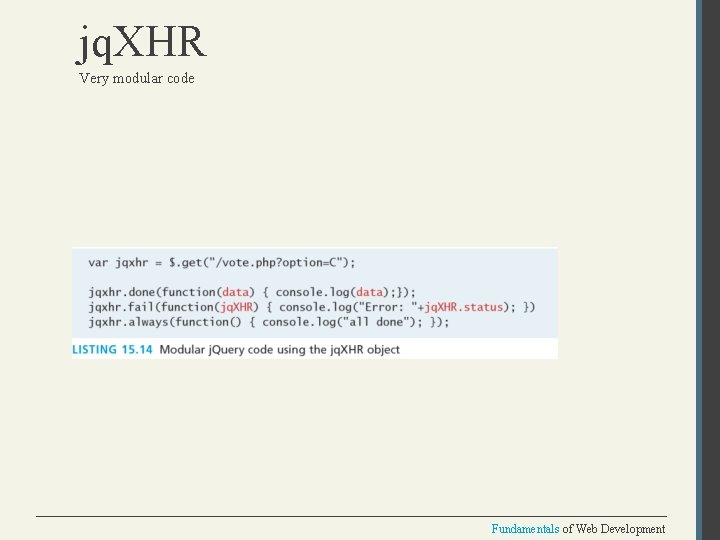The image size is (720, 540).
Task: Click the 'LISTING 15.14' label
Action: (112, 349)
